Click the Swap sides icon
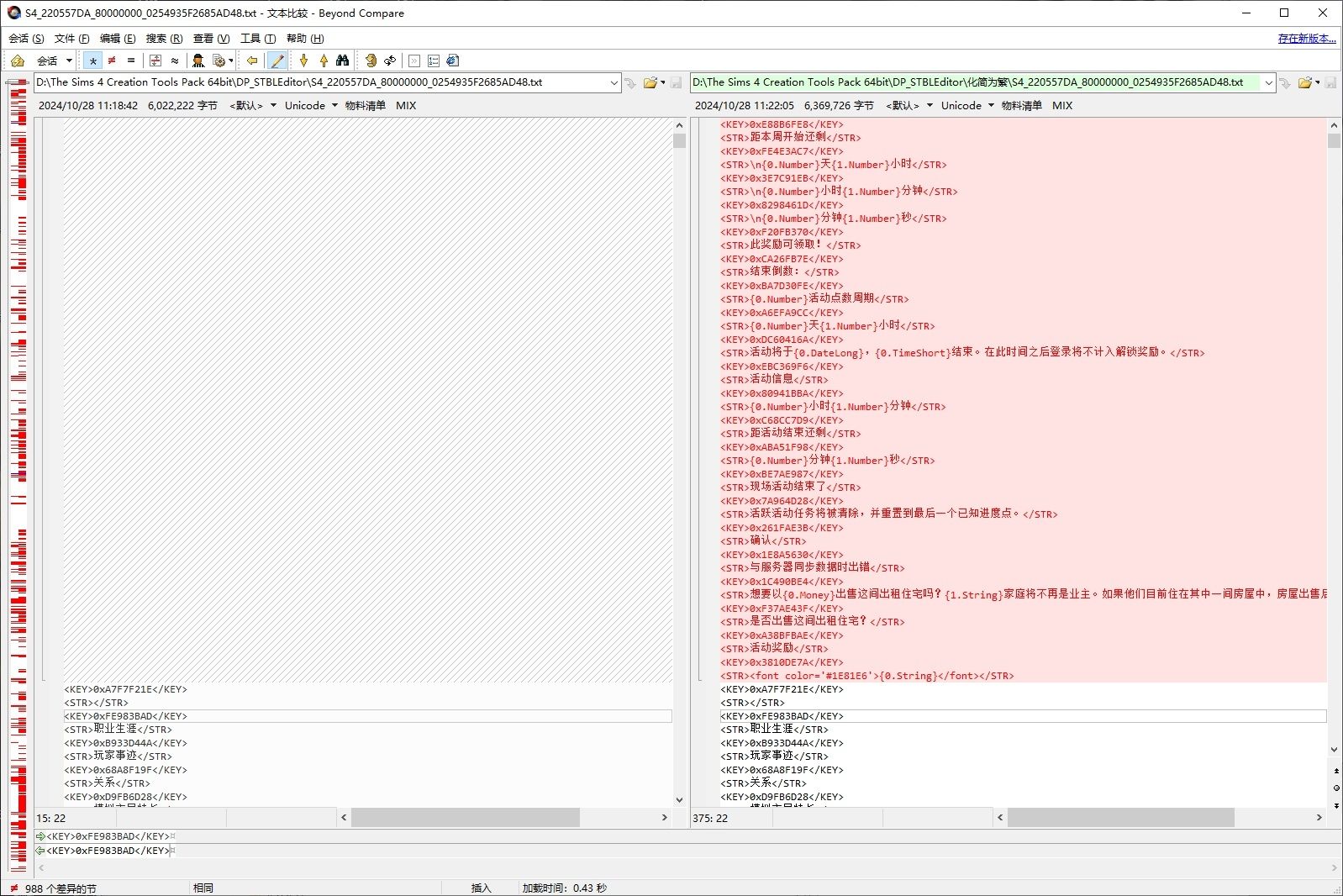The width and height of the screenshot is (1343, 896). pyautogui.click(x=371, y=61)
